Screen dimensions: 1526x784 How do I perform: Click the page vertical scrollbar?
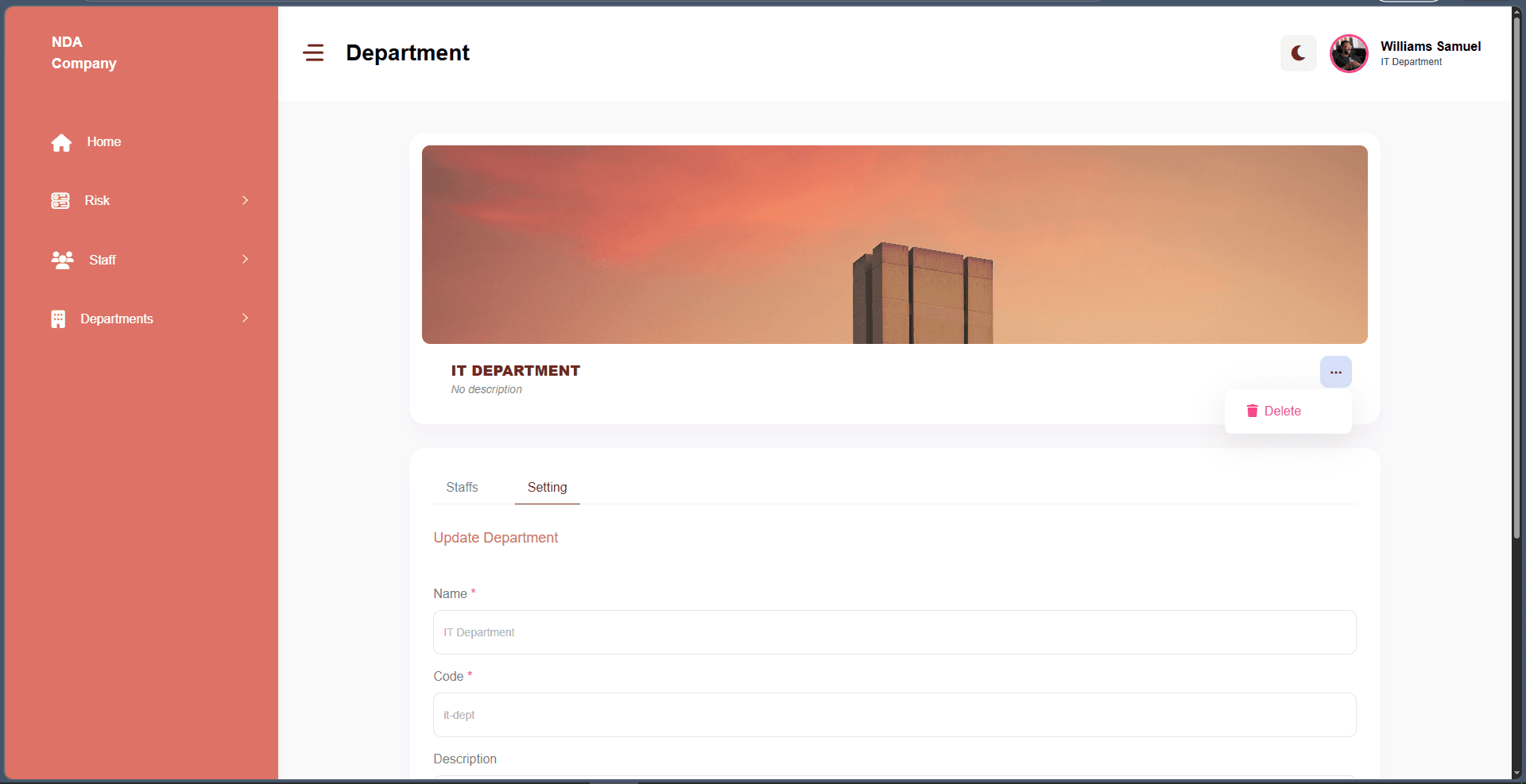(1516, 278)
